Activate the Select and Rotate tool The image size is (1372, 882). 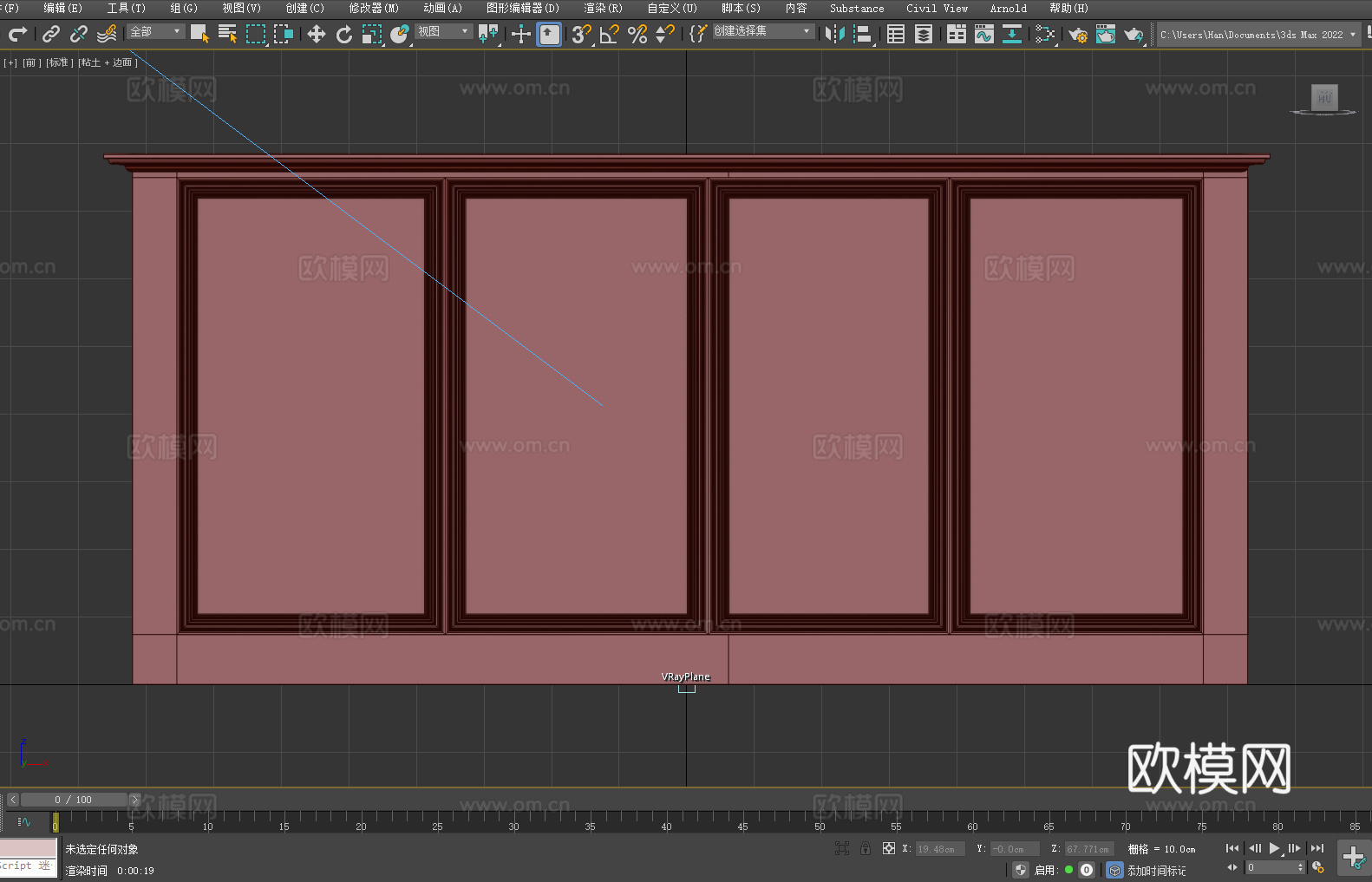(344, 34)
